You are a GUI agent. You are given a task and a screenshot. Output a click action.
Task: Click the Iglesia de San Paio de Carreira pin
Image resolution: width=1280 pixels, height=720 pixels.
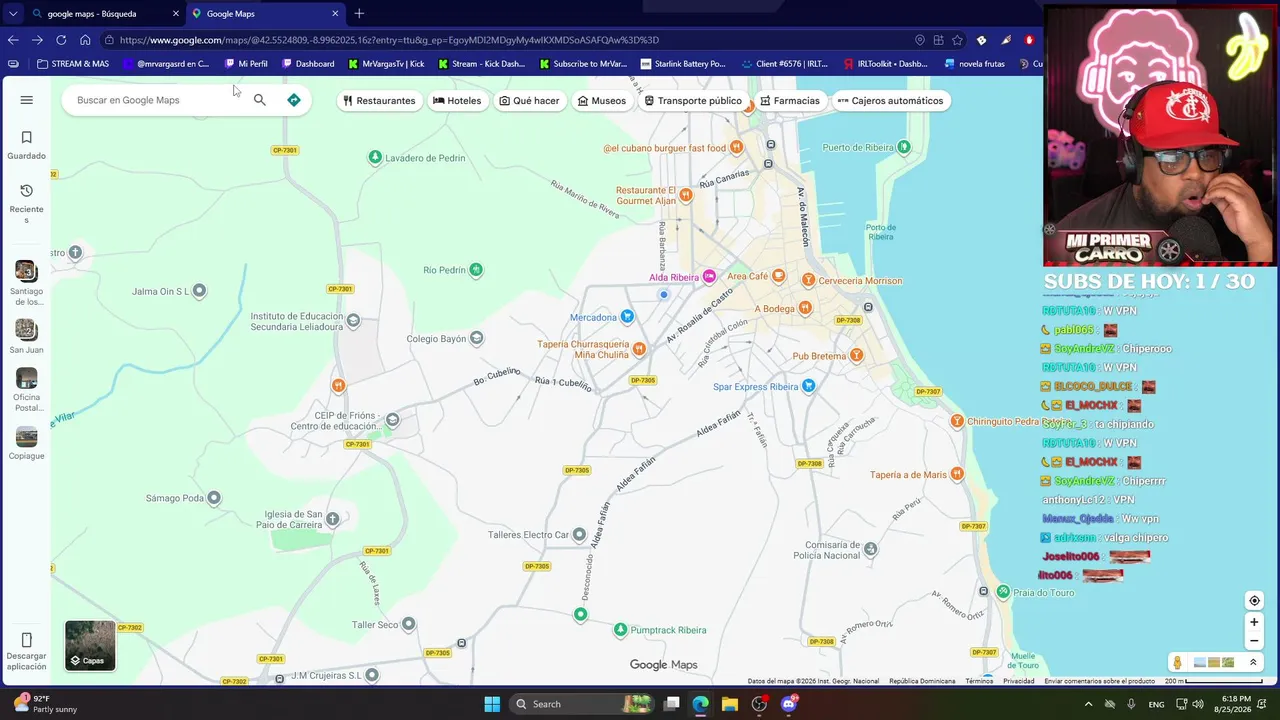point(333,518)
